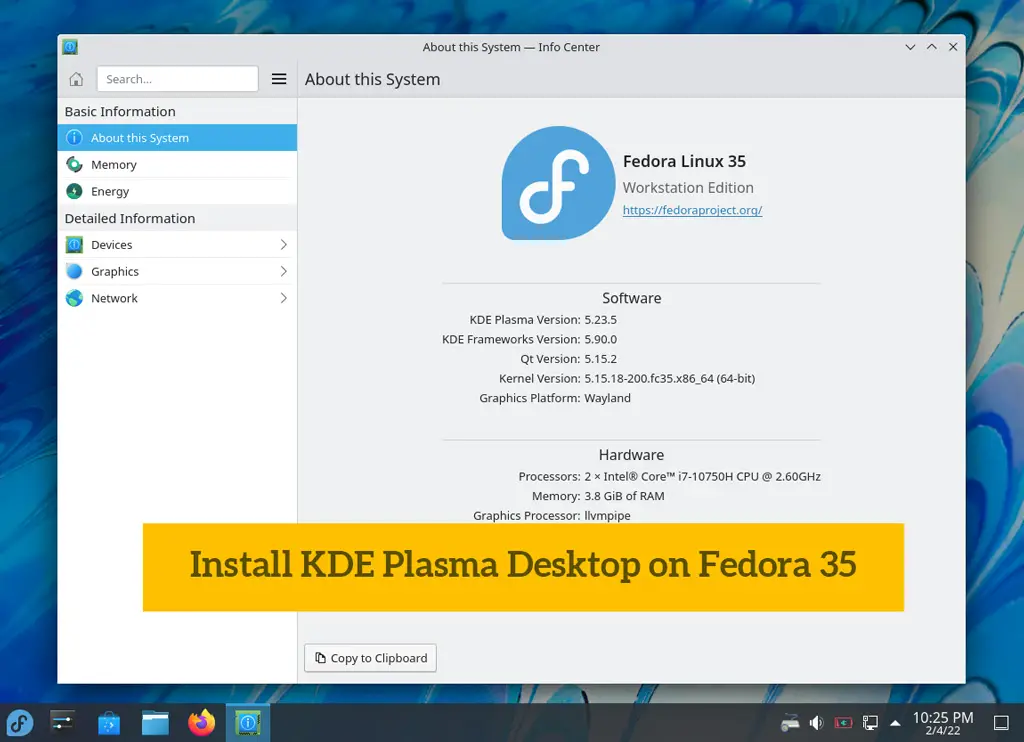Open the network connections tray icon

click(870, 722)
